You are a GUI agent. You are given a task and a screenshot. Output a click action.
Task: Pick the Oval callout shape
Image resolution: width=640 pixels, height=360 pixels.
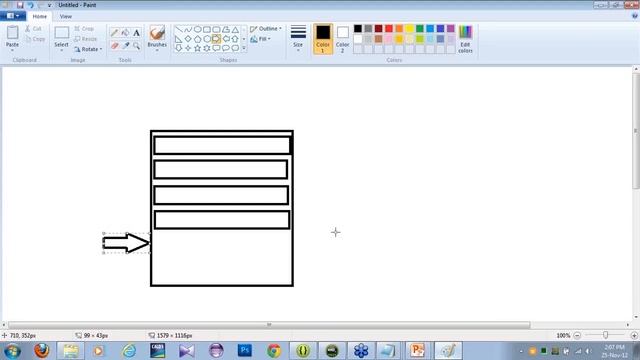(x=226, y=48)
